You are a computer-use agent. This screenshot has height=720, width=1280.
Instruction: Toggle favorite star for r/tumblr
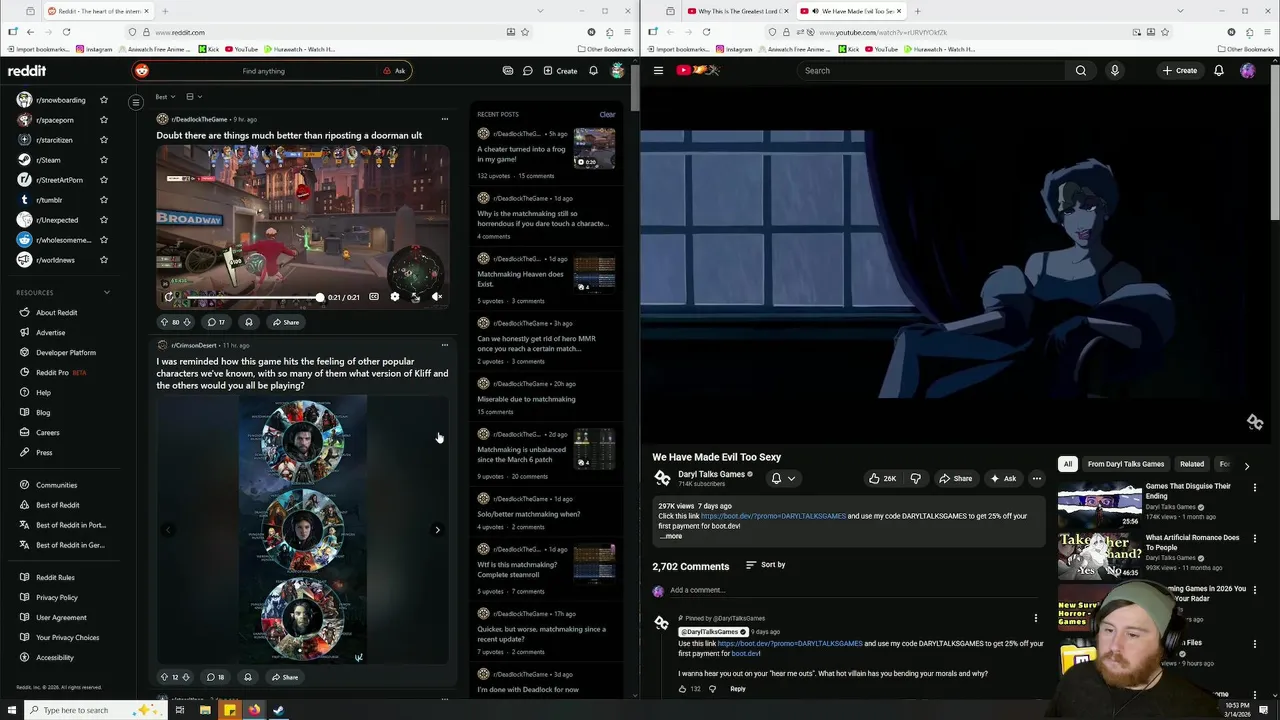(x=103, y=200)
